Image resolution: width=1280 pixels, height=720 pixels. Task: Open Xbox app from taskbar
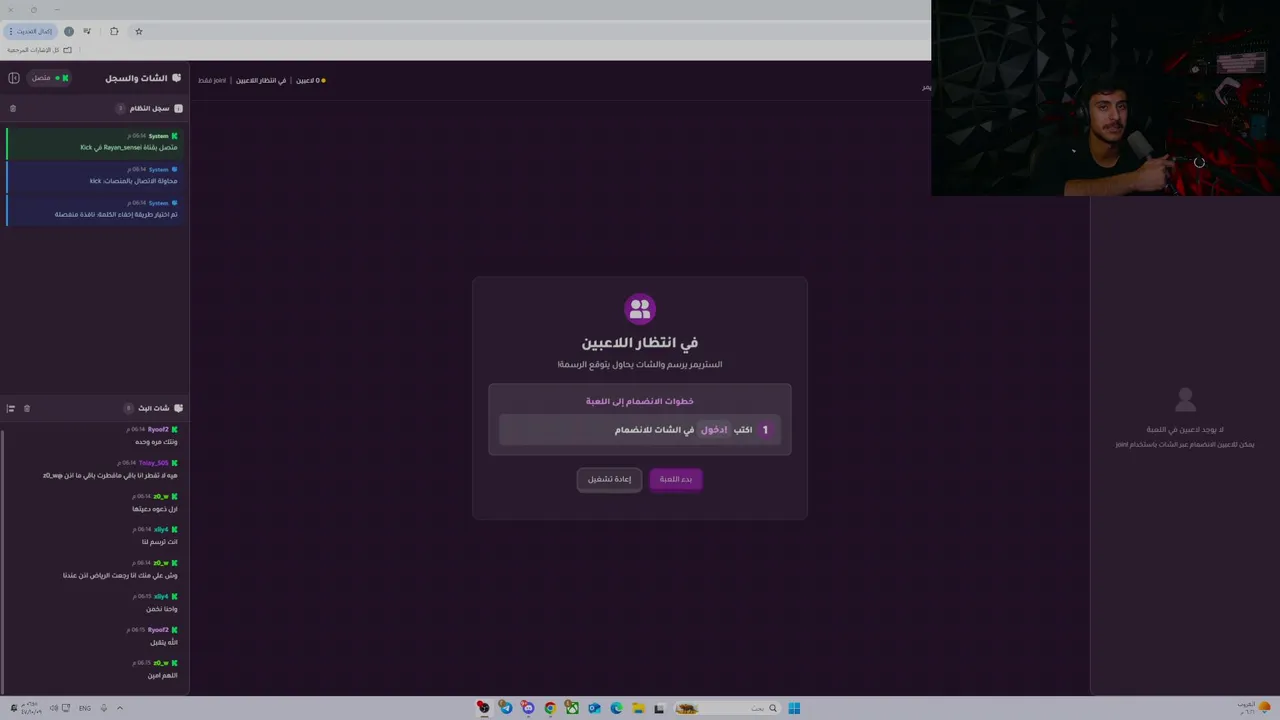click(x=572, y=708)
